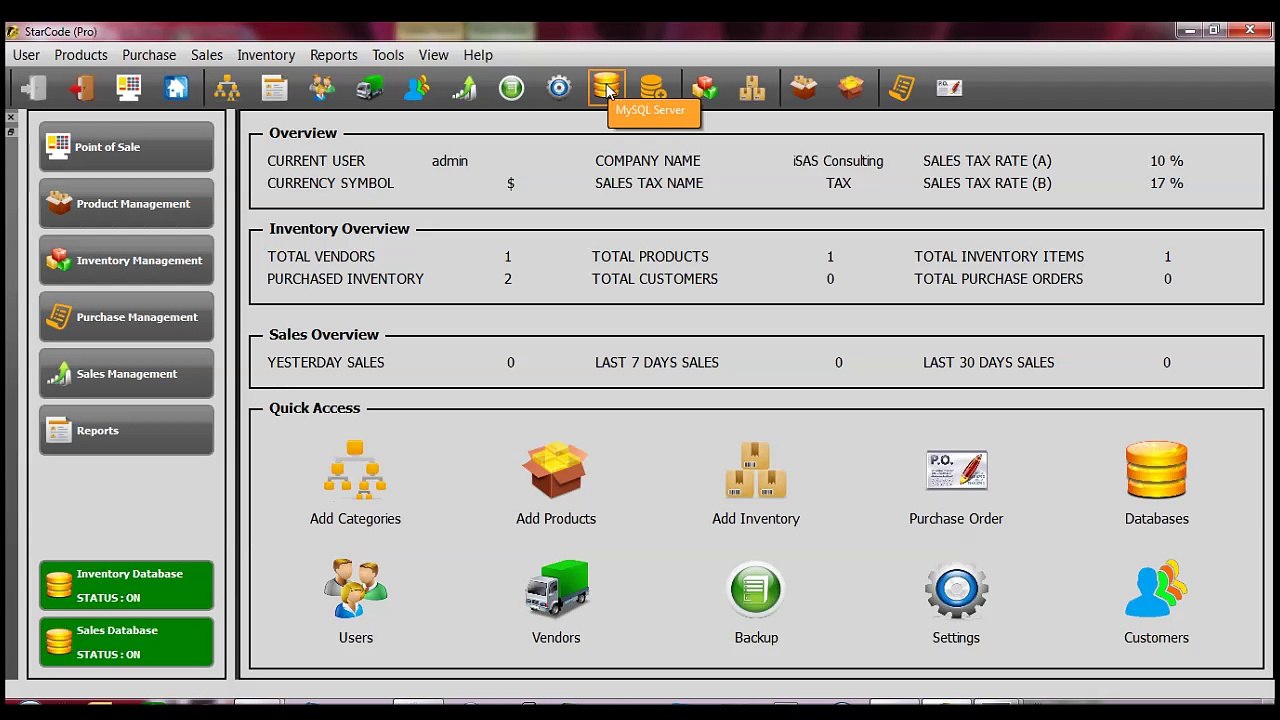Click the 'TOTAL VENDORS' label

[321, 257]
